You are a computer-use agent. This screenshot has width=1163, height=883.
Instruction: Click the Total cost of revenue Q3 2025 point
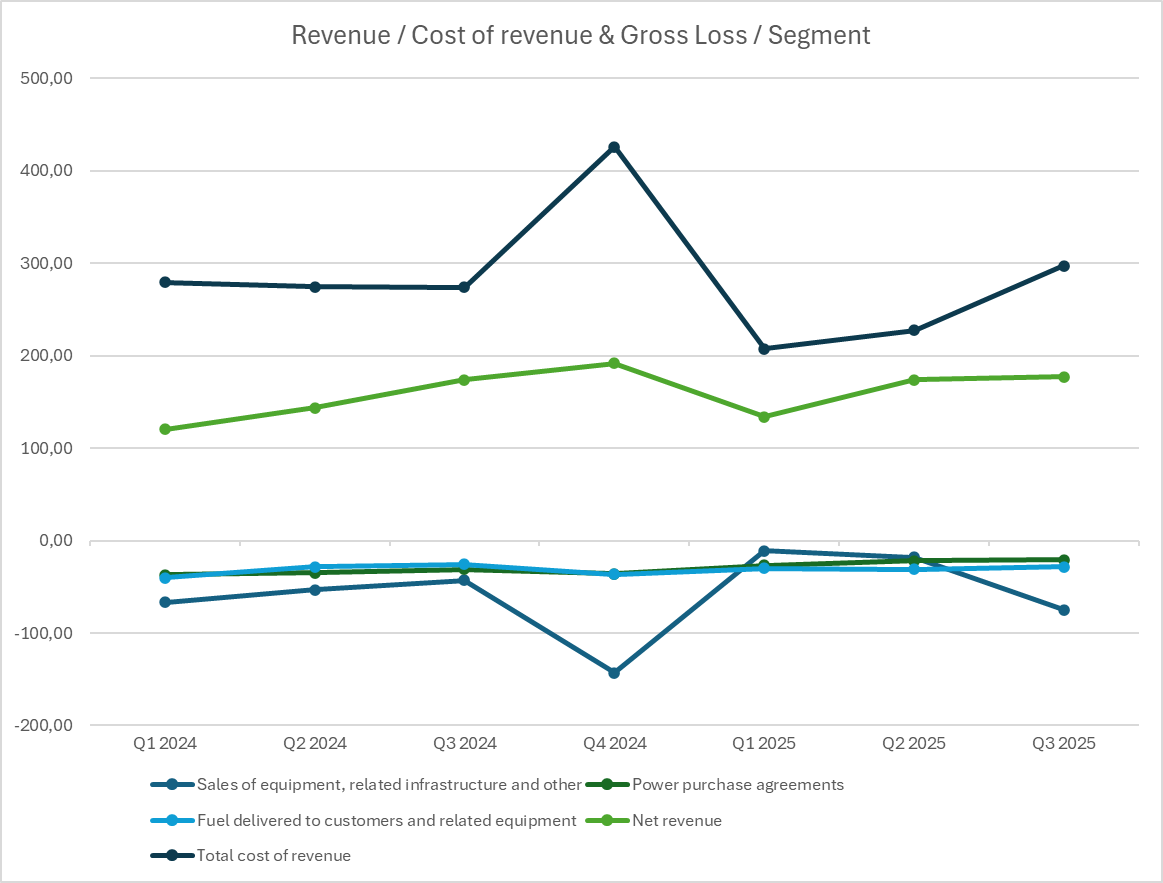tap(1064, 266)
